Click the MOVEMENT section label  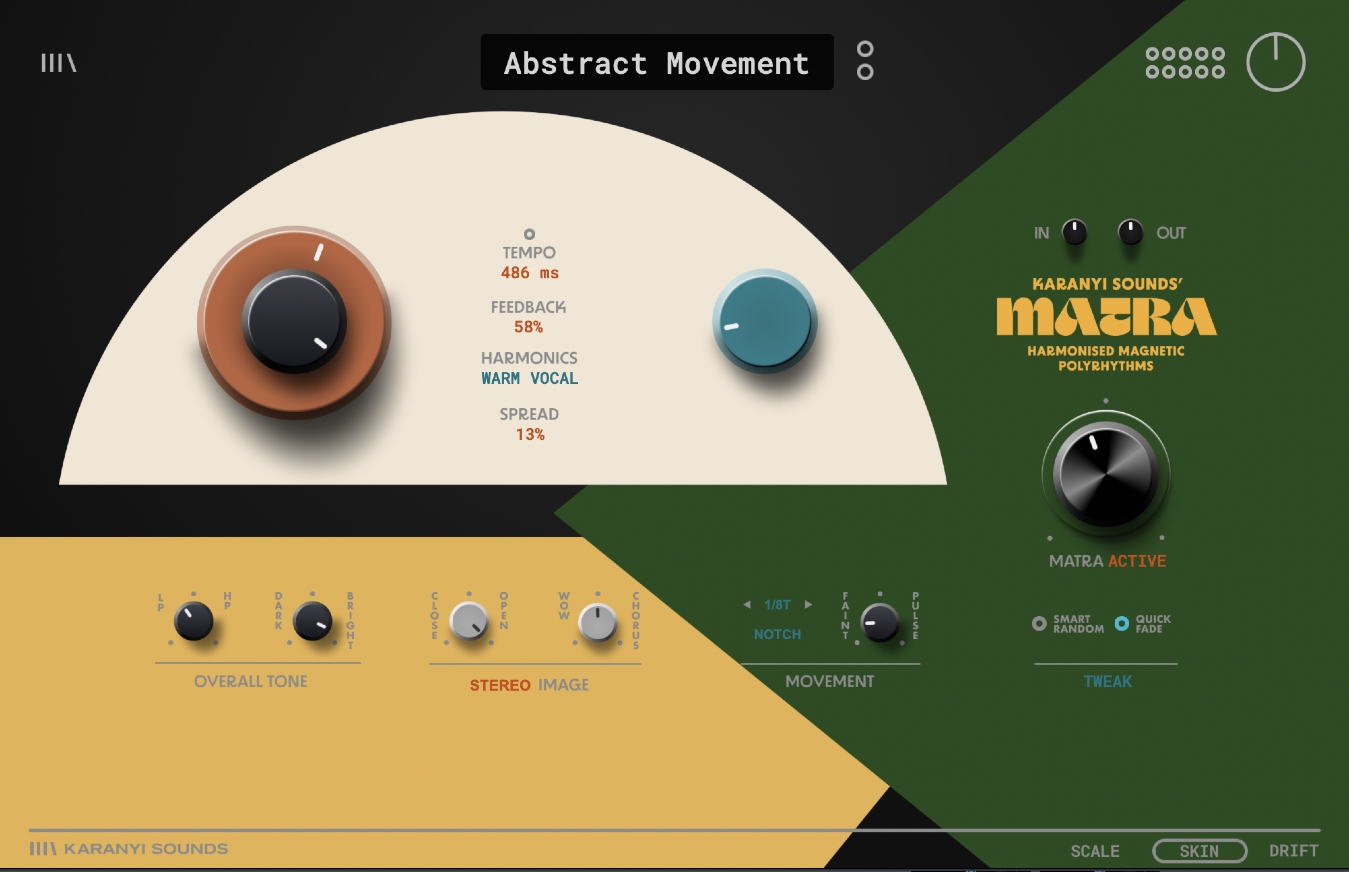[x=830, y=681]
